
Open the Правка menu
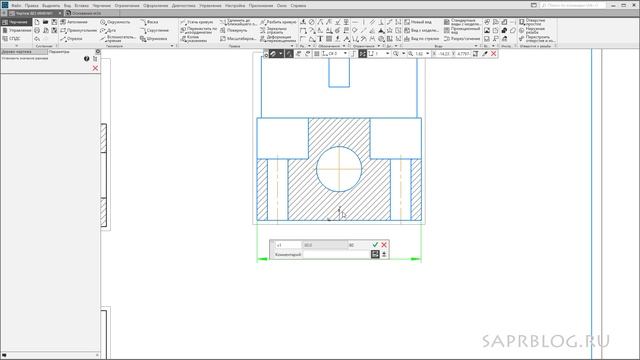coord(31,6)
